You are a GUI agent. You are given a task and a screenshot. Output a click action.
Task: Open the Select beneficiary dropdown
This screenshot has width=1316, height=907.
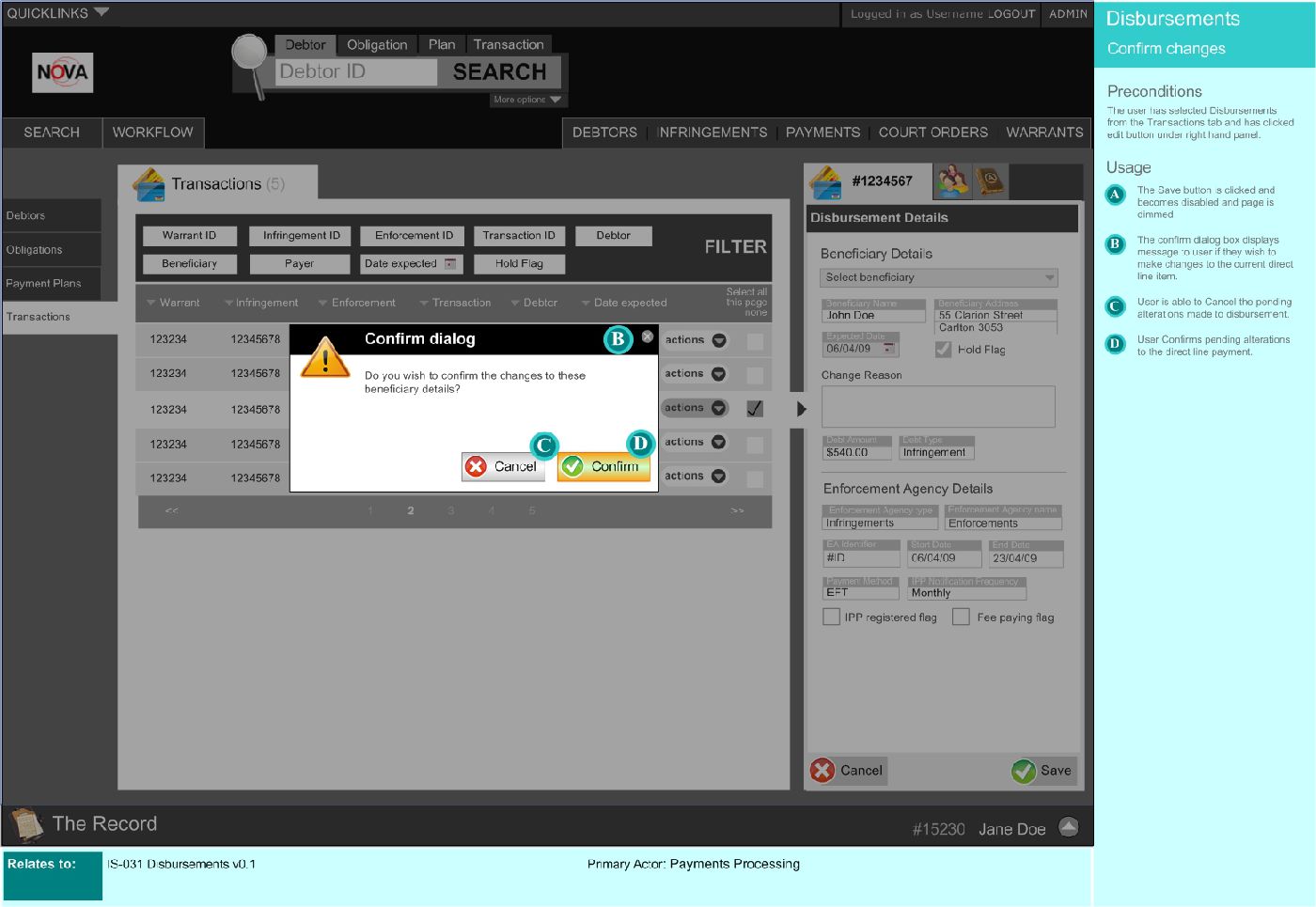coord(938,277)
